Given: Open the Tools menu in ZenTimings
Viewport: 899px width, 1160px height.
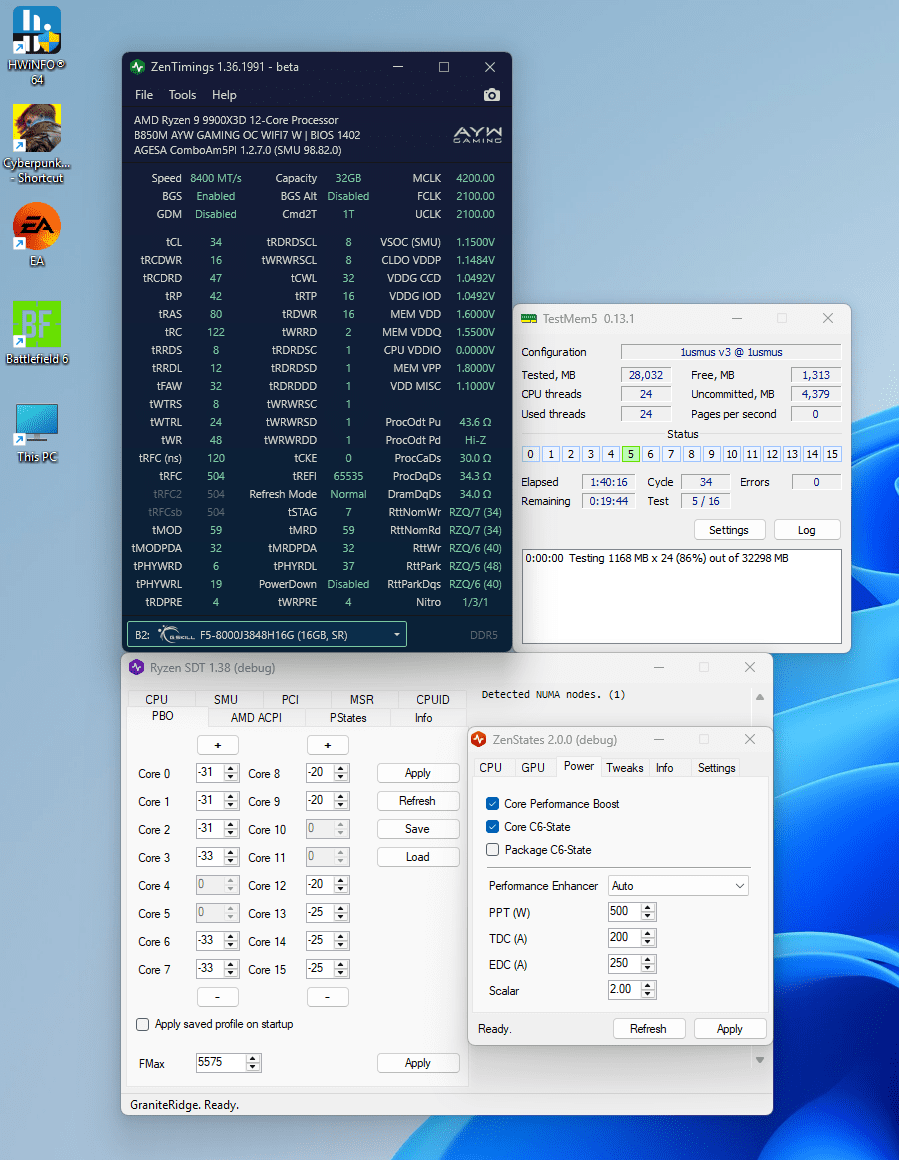Looking at the screenshot, I should click(182, 95).
